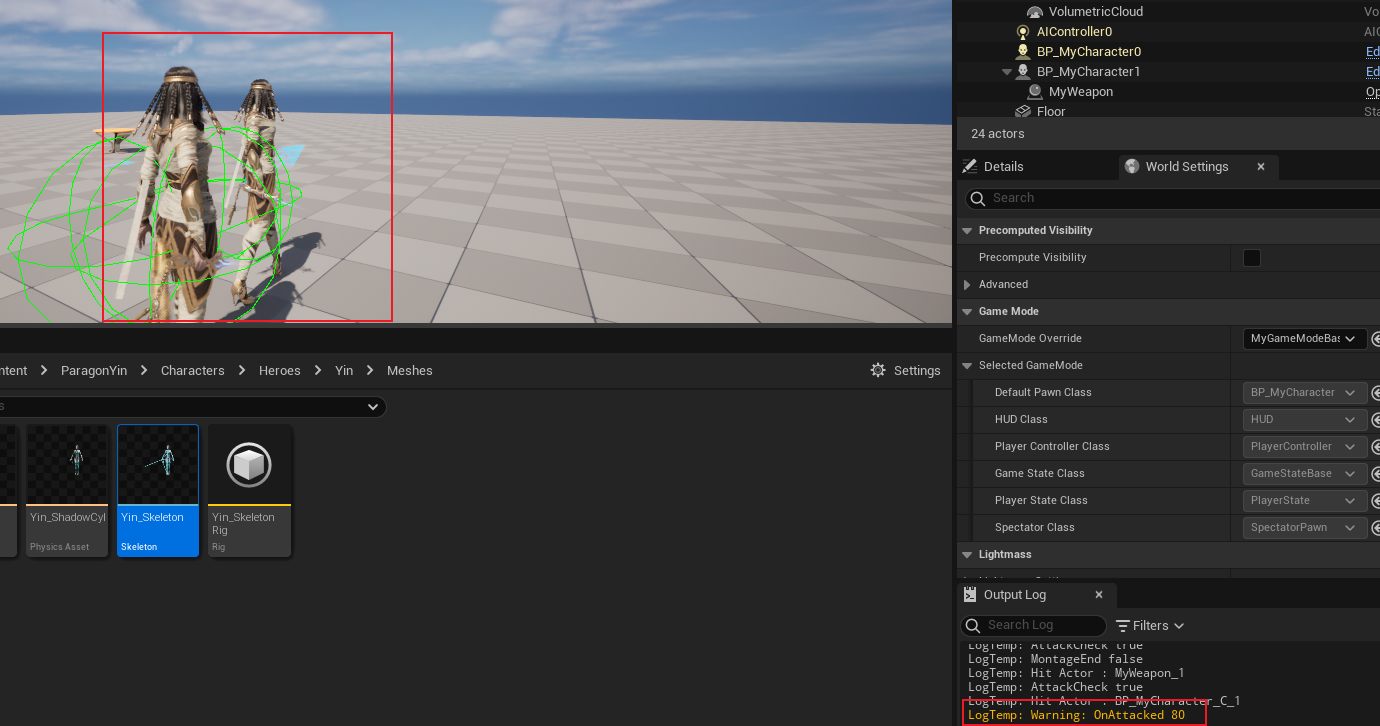
Task: Close the Output Log tab
Action: (1099, 594)
